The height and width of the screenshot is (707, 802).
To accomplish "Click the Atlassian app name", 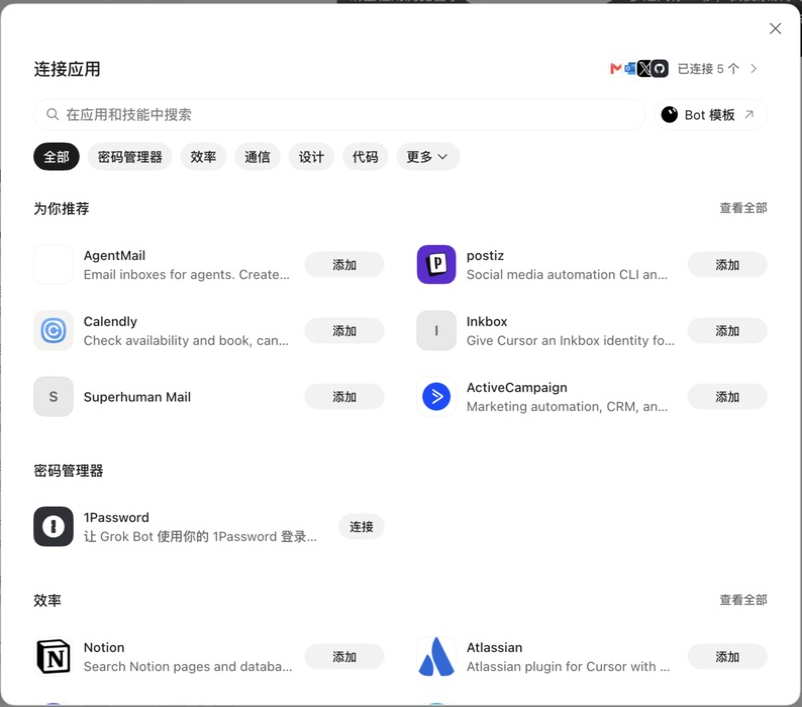I will [494, 647].
